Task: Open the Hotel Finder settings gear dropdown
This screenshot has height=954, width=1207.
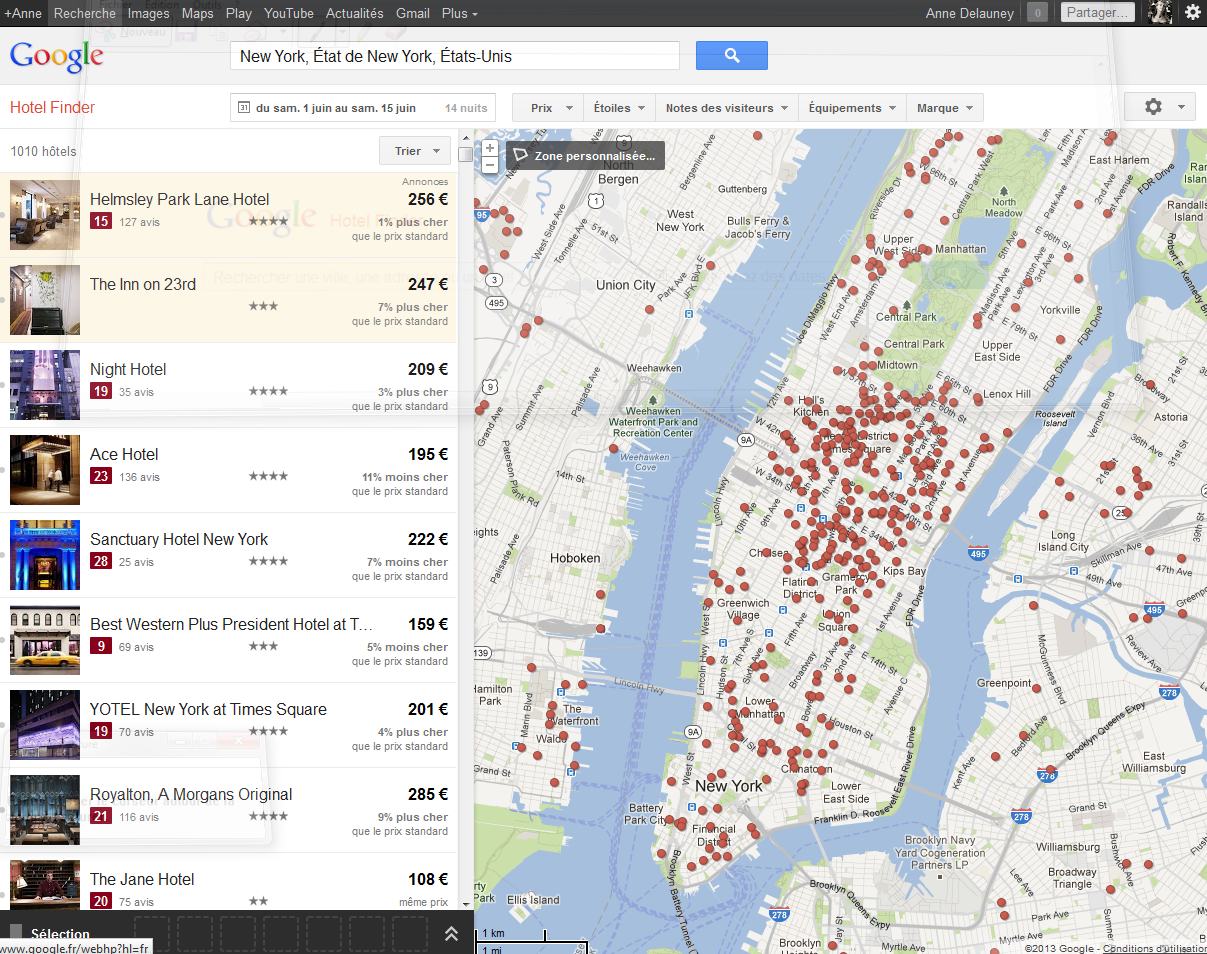Action: coord(1160,107)
